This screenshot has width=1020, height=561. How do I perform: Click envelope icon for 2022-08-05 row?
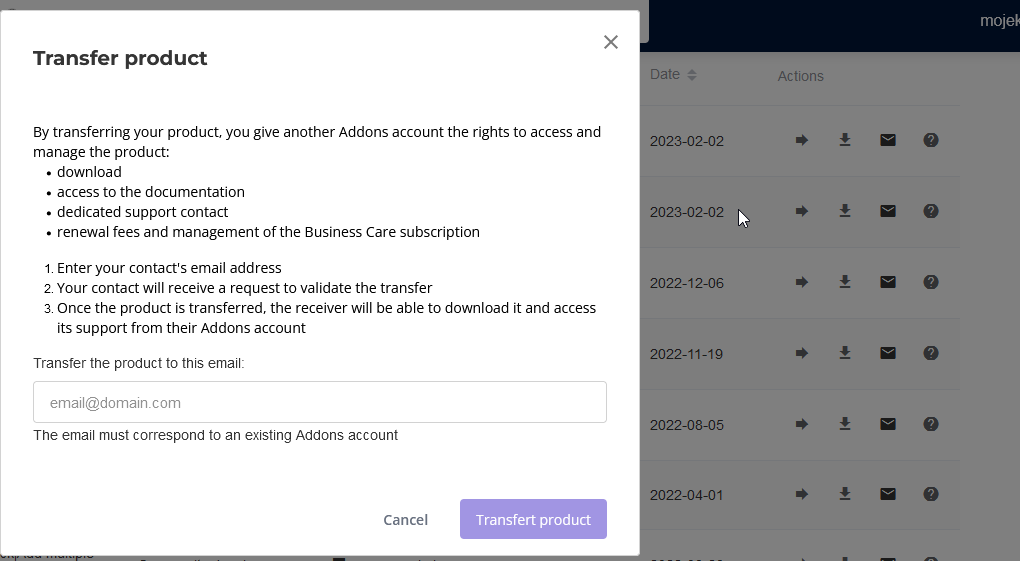click(888, 424)
